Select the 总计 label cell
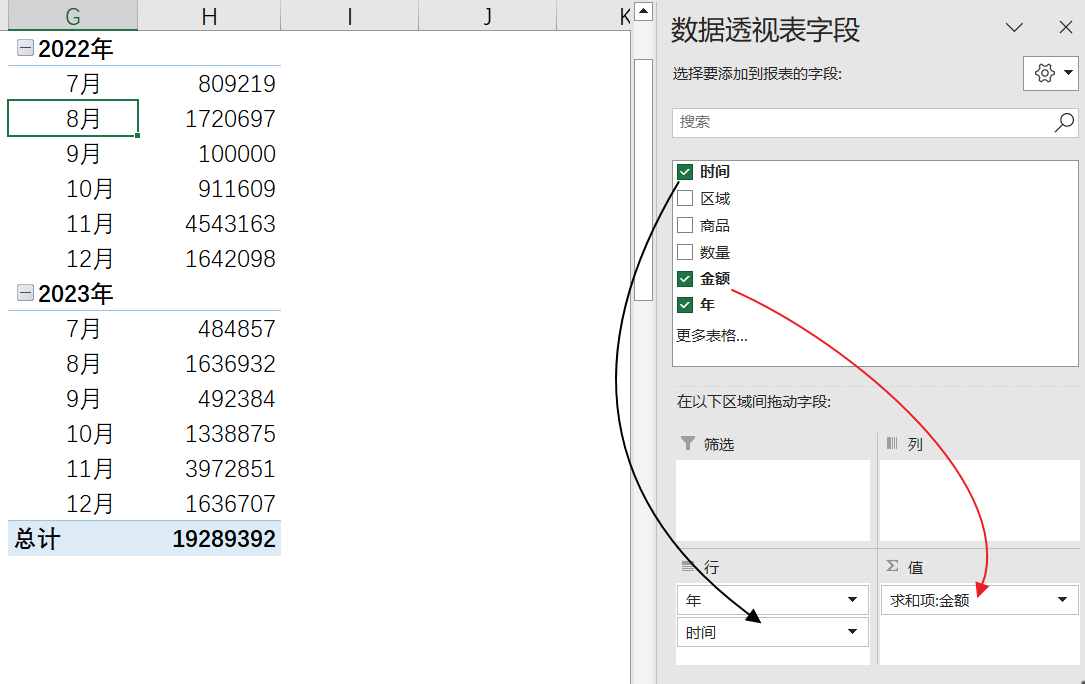The width and height of the screenshot is (1085, 684). tap(73, 539)
